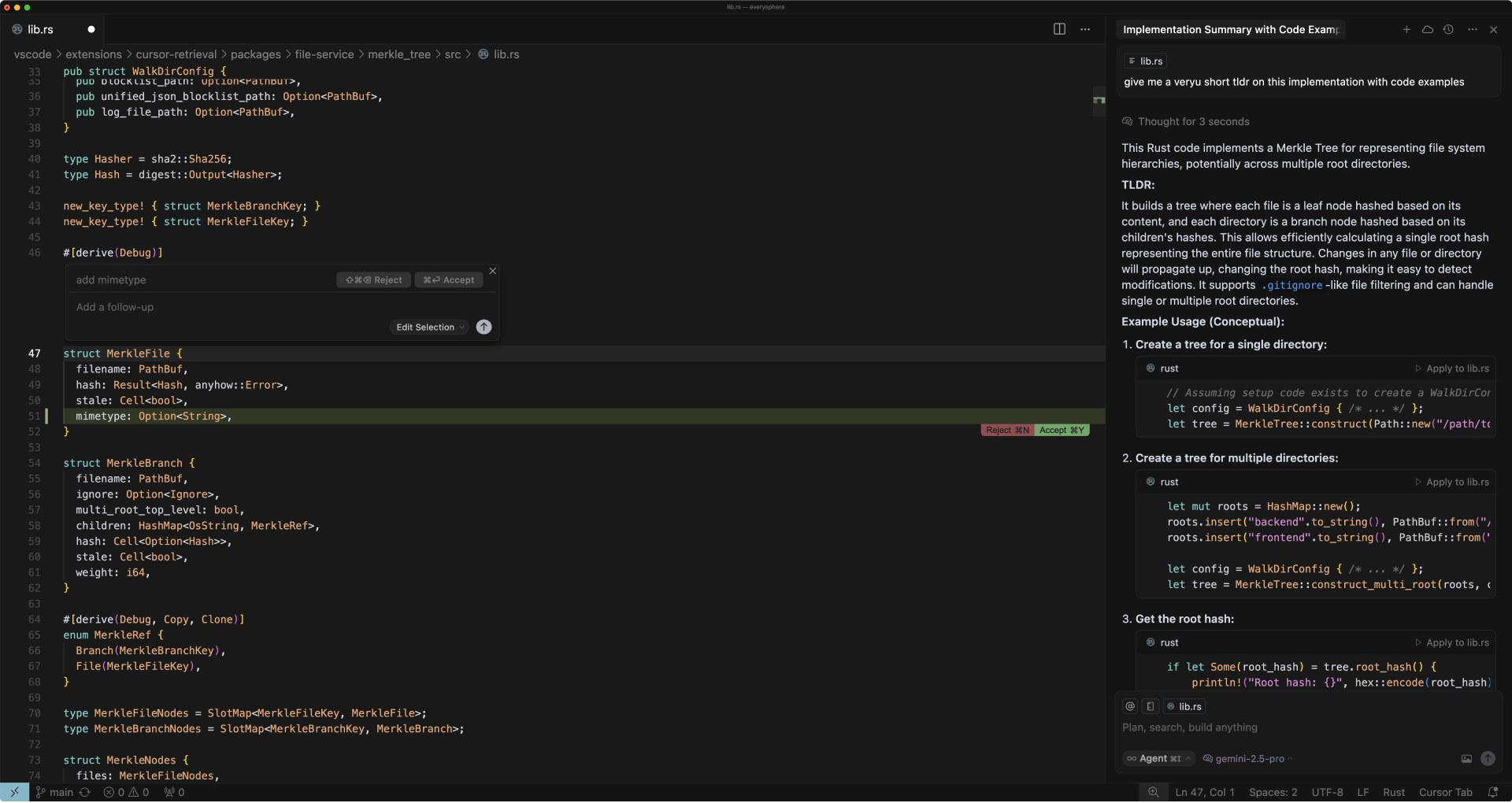Open the editor More Actions ellipsis
The height and width of the screenshot is (803, 1512).
1085,29
